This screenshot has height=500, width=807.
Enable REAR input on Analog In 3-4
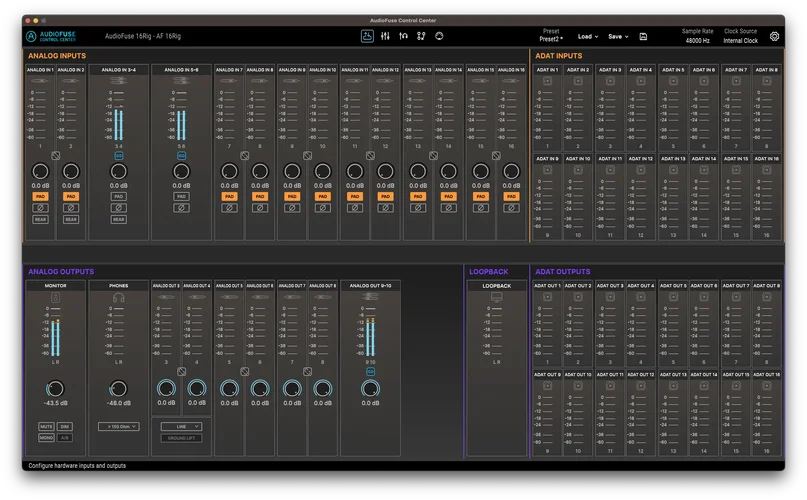coord(118,219)
